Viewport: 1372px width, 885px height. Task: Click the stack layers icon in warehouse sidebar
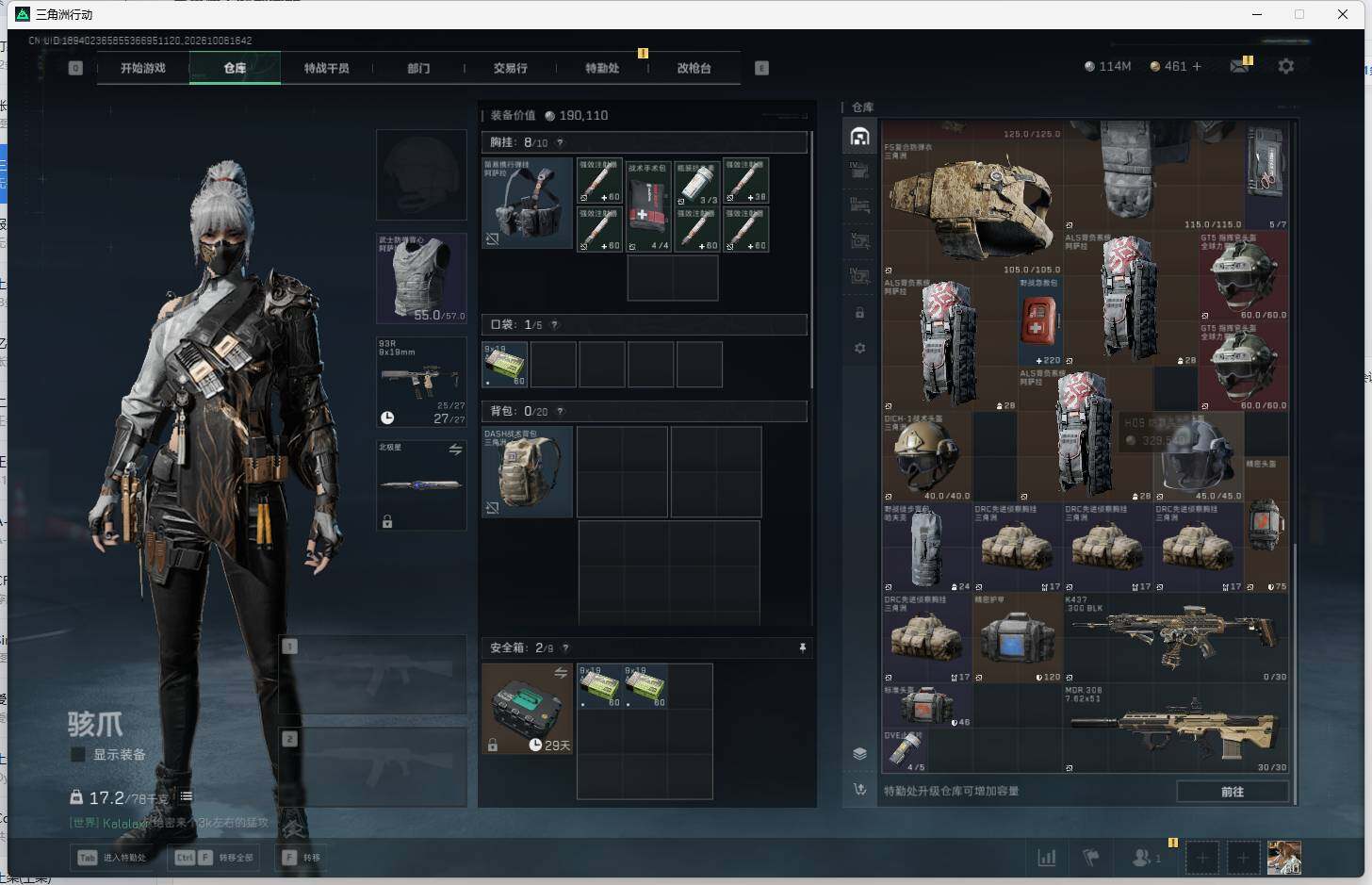pyautogui.click(x=859, y=753)
